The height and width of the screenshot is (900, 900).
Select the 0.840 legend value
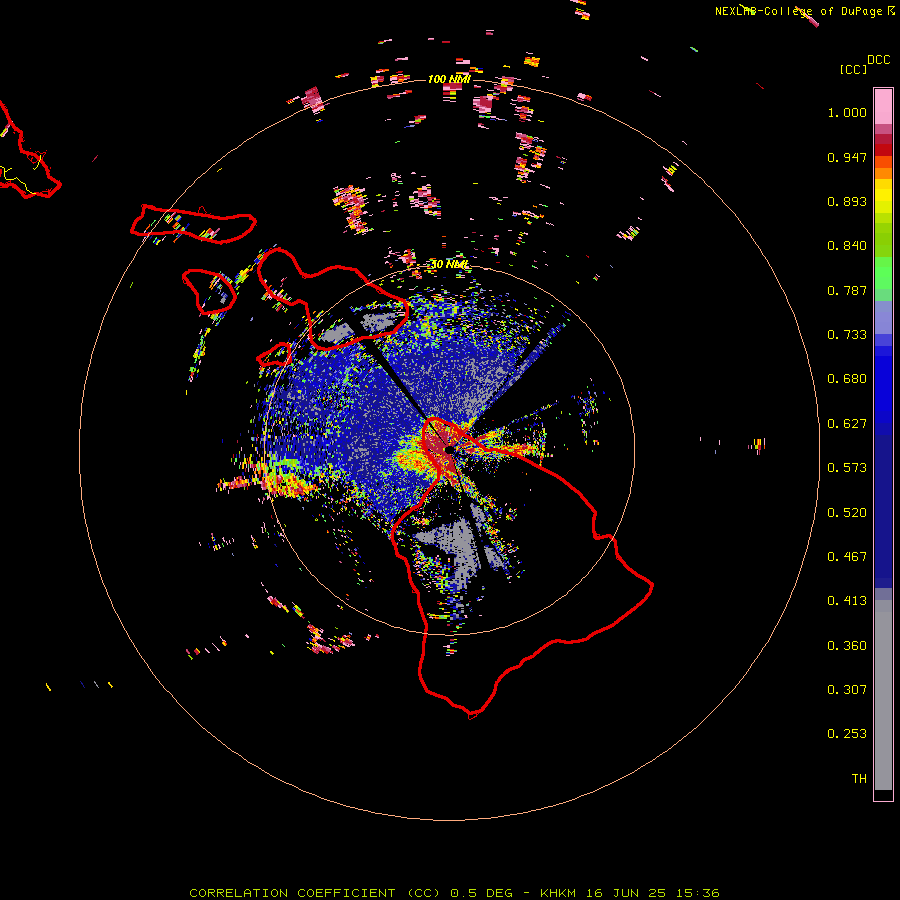847,246
